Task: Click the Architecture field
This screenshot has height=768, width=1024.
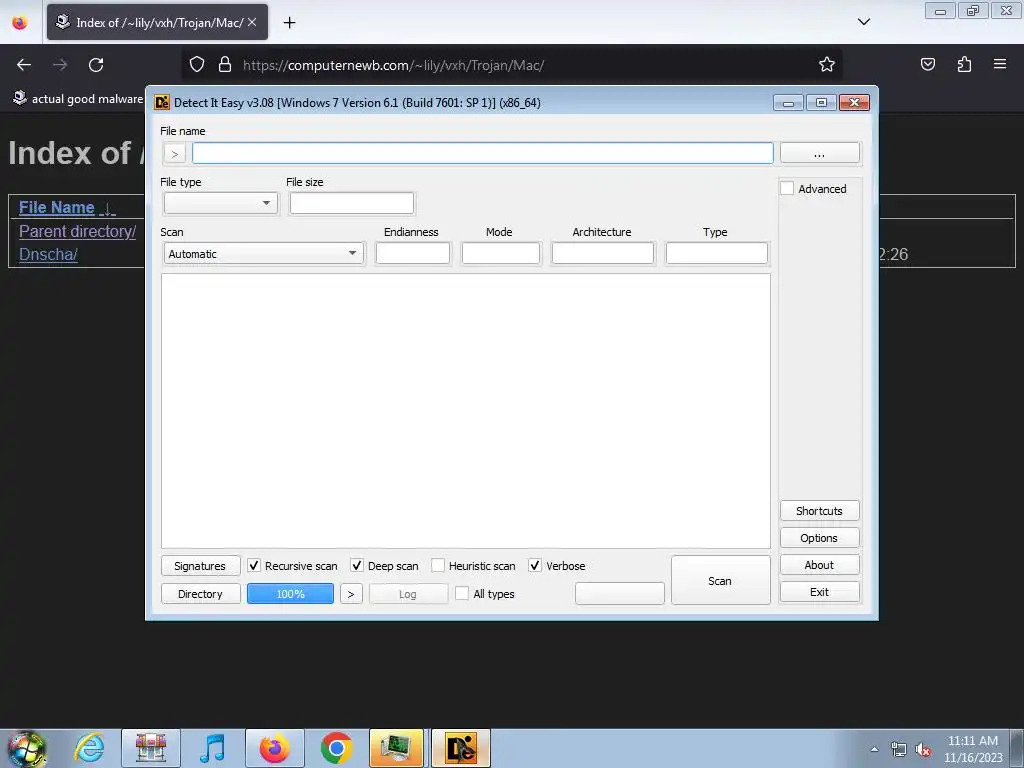Action: [x=603, y=253]
